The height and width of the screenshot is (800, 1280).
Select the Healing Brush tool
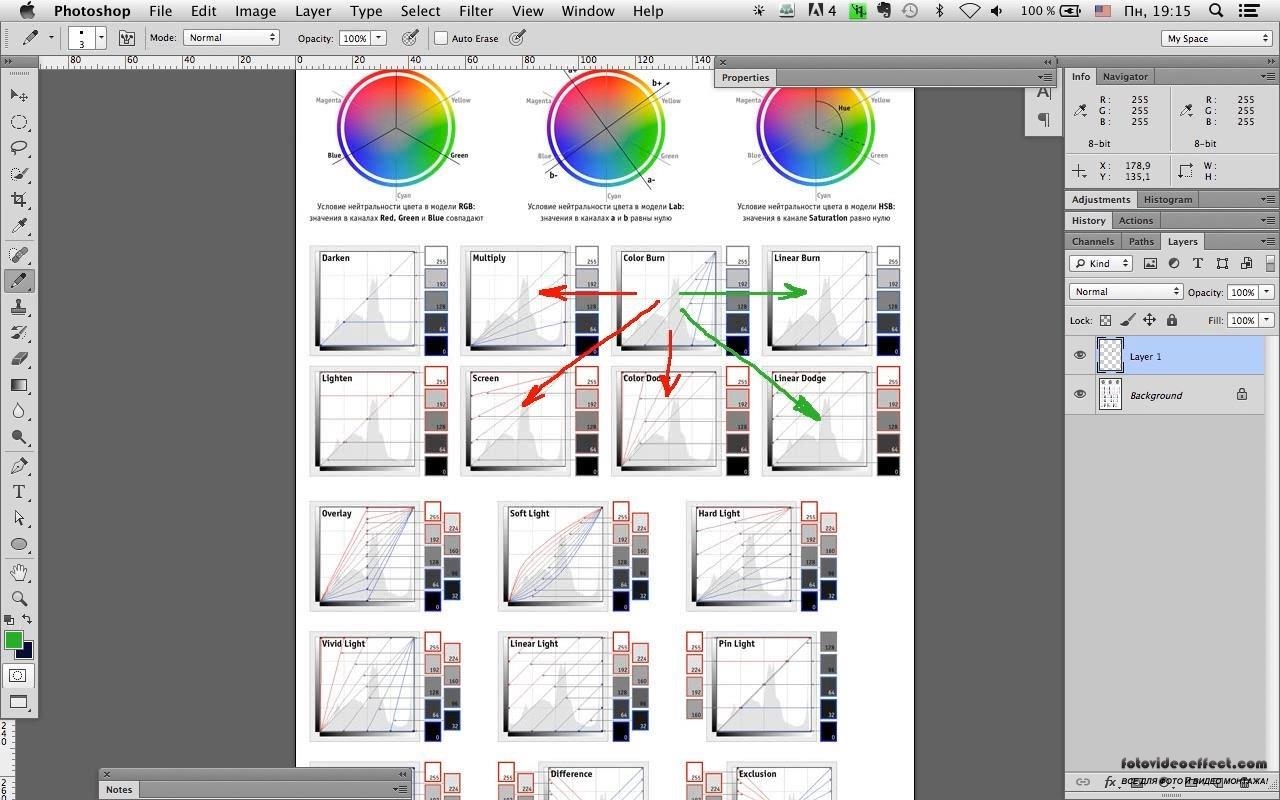19,256
